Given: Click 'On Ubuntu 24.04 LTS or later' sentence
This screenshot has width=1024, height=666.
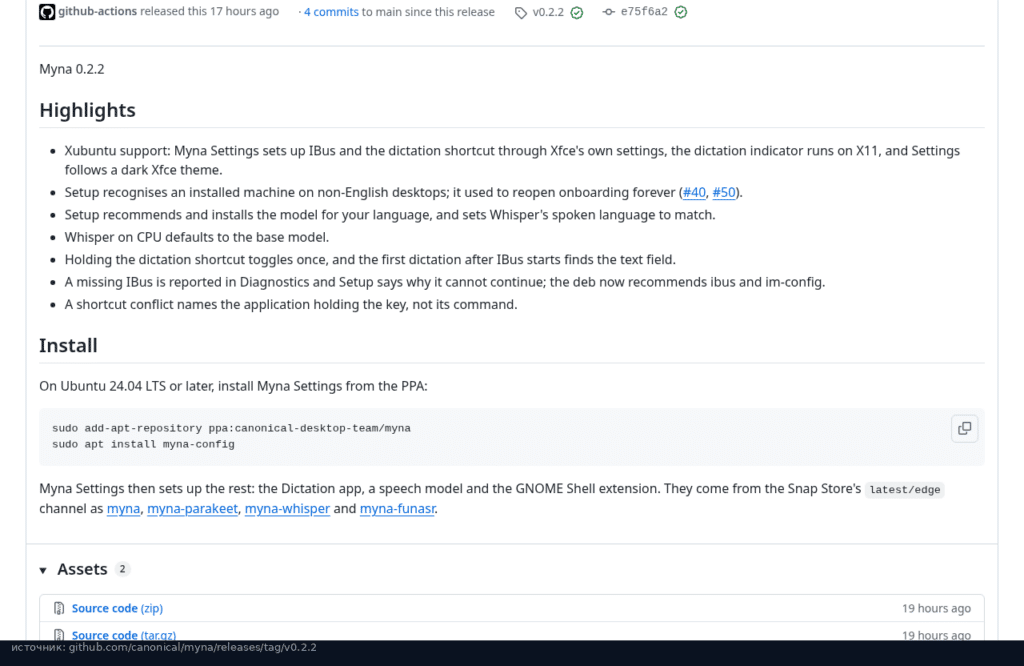Looking at the screenshot, I should coord(233,387).
